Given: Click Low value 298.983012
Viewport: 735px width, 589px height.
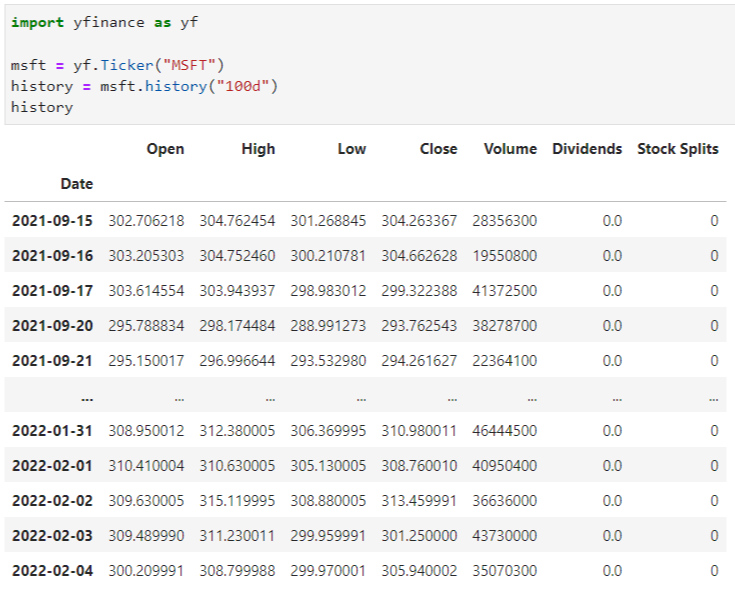Looking at the screenshot, I should [328, 291].
